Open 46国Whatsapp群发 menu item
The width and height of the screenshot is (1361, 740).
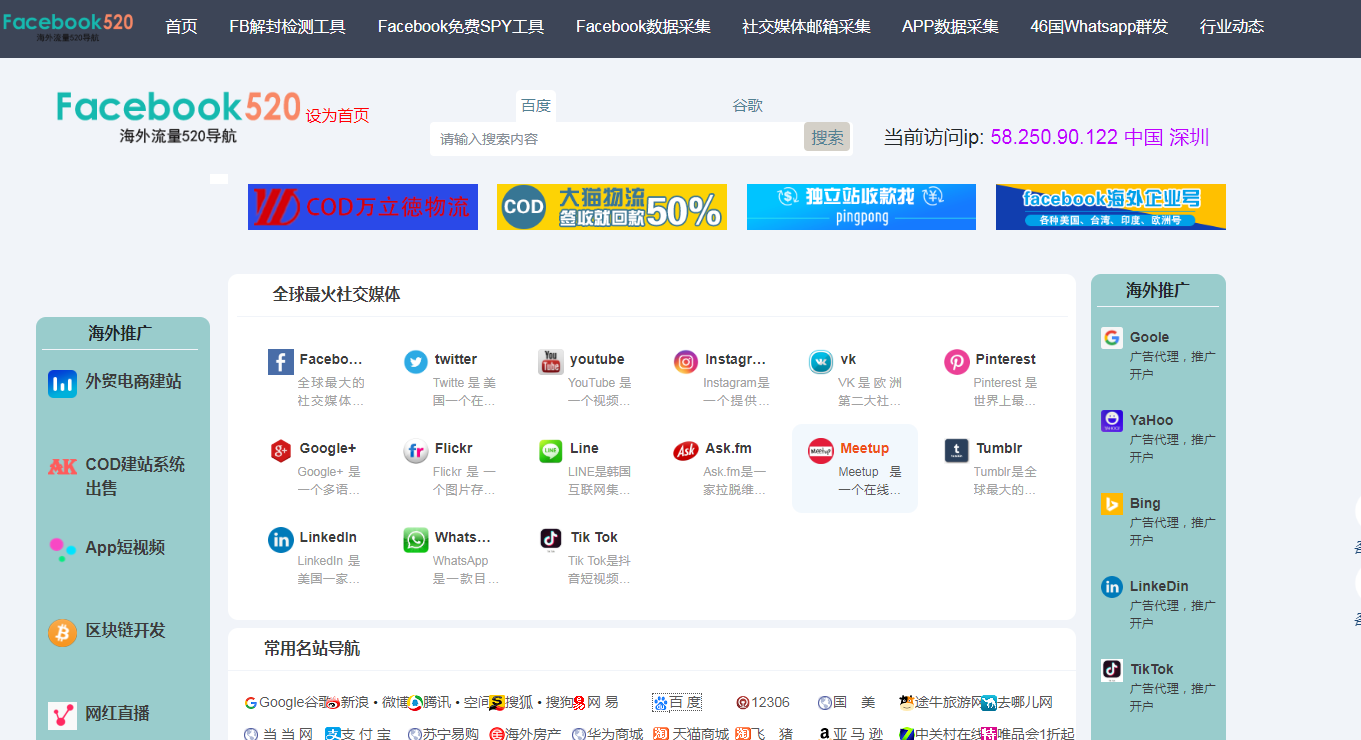(1099, 27)
